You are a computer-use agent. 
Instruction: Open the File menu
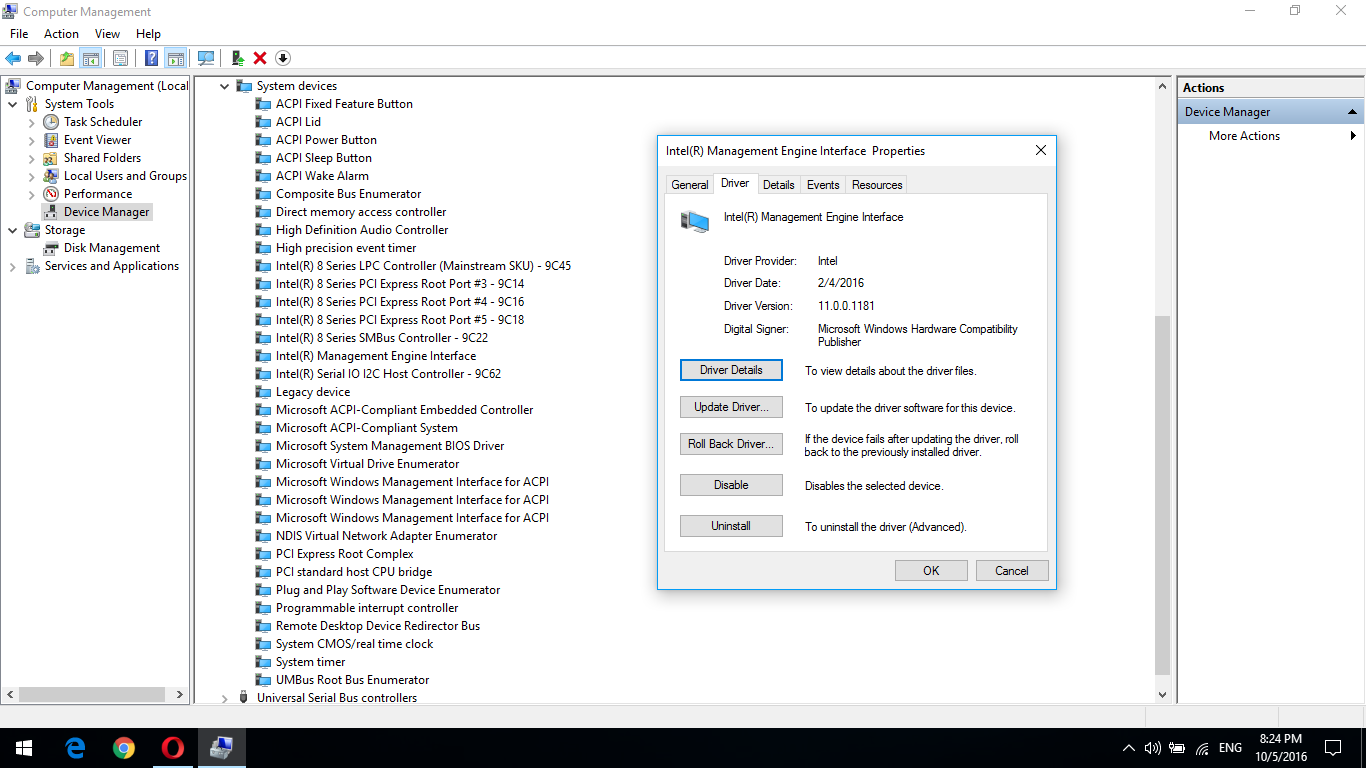[x=19, y=34]
